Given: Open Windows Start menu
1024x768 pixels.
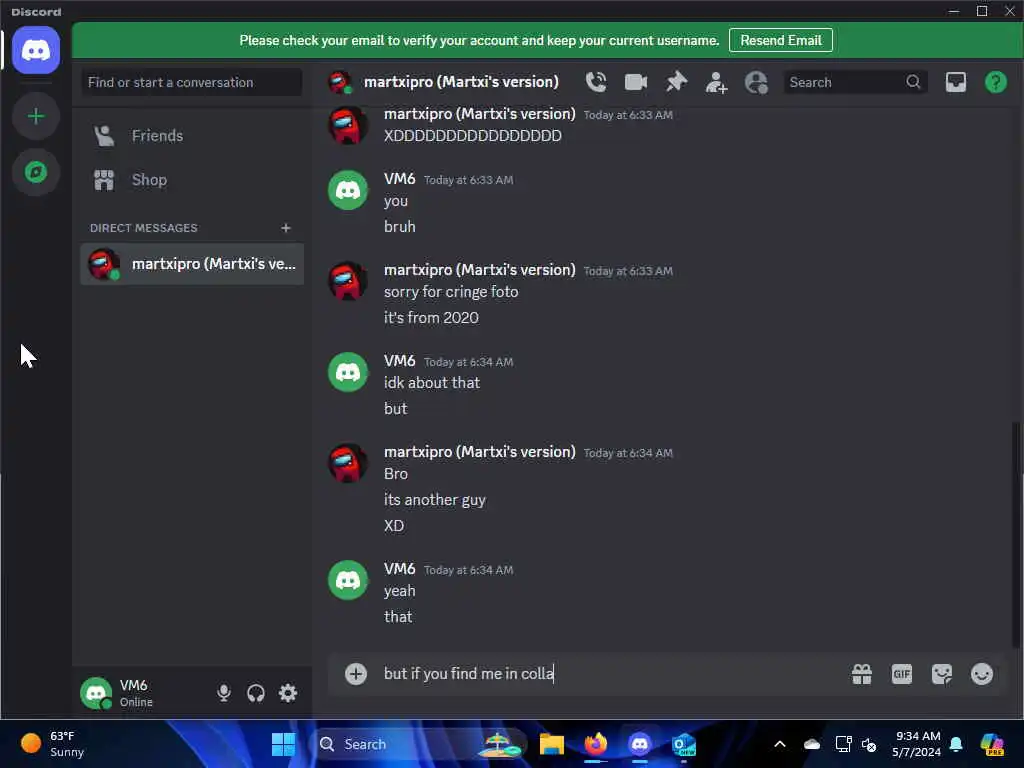Looking at the screenshot, I should point(283,744).
